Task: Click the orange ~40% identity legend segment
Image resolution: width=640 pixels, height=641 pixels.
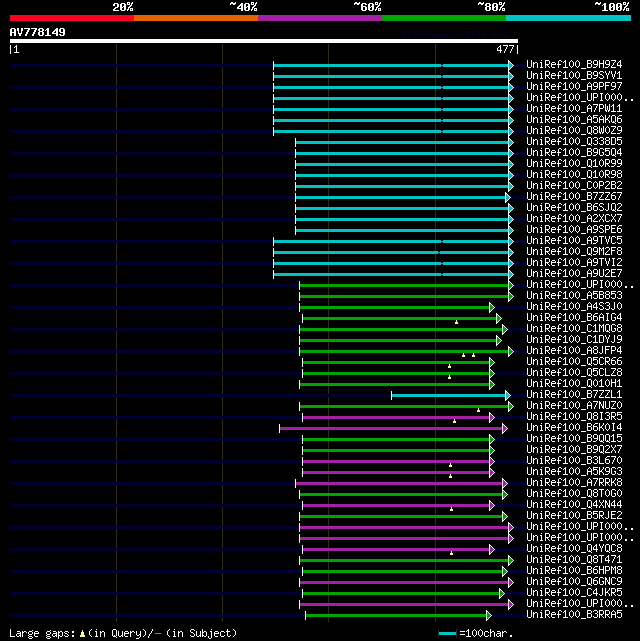Action: point(196,18)
